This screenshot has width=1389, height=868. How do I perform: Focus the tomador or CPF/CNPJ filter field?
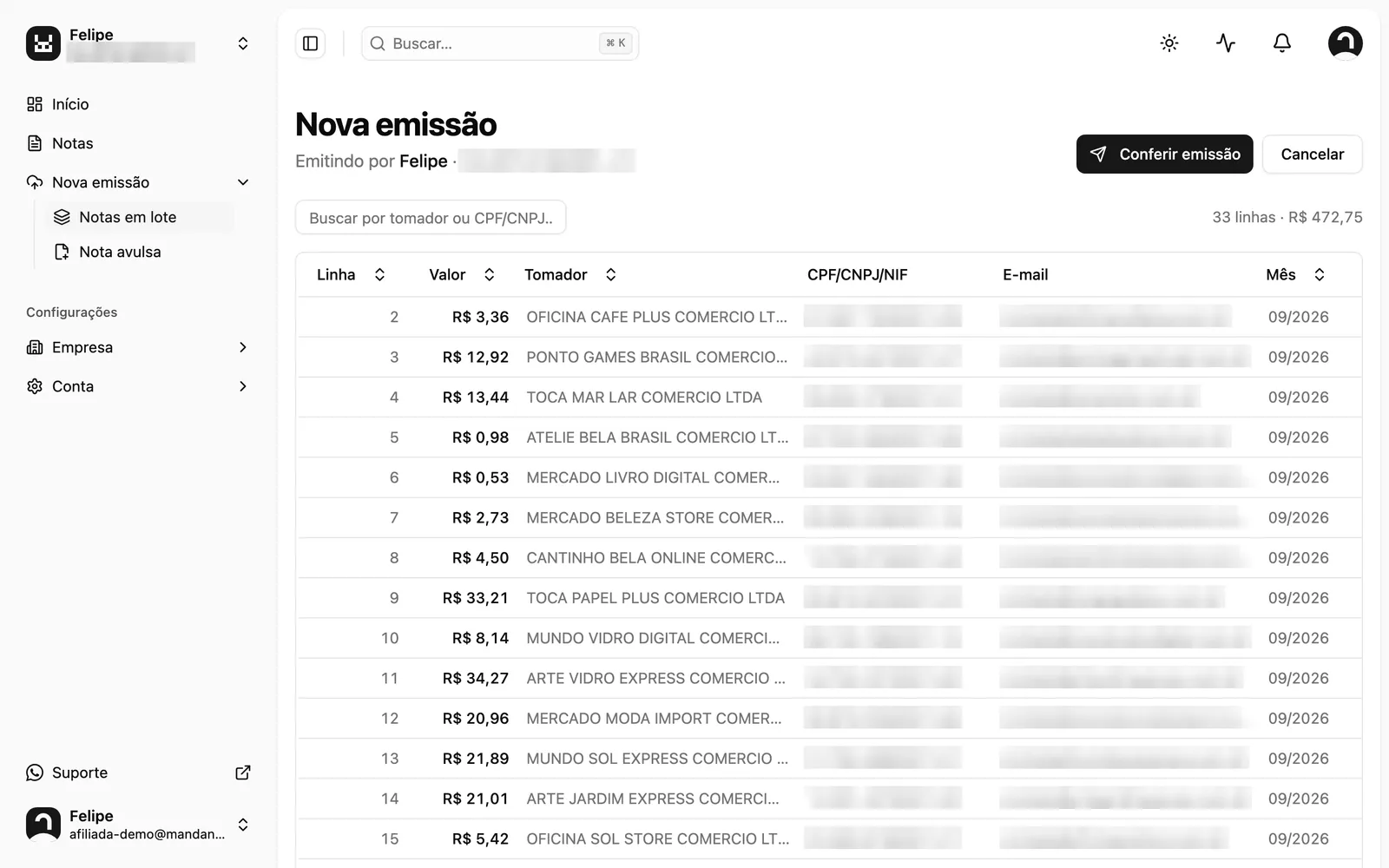[x=431, y=218]
